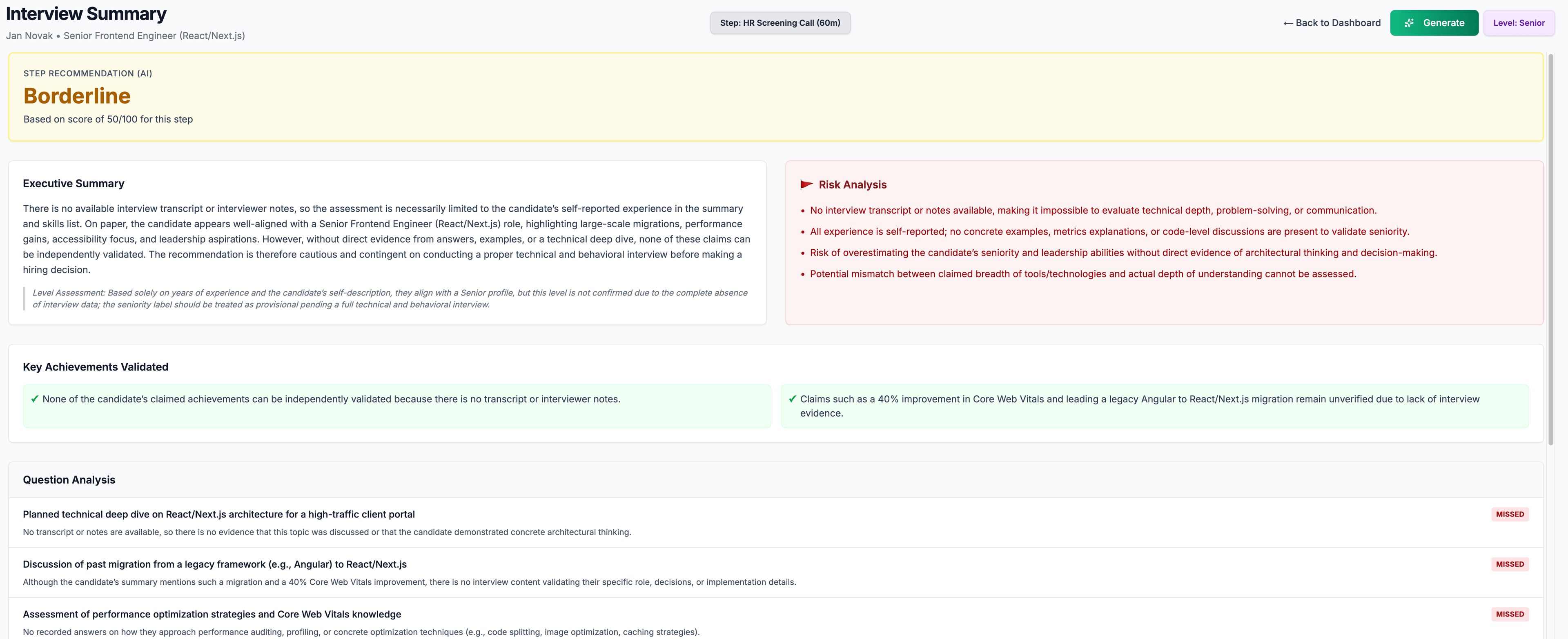Click the page's vertical scrollbar
Viewport: 1568px width, 639px height.
1550,243
